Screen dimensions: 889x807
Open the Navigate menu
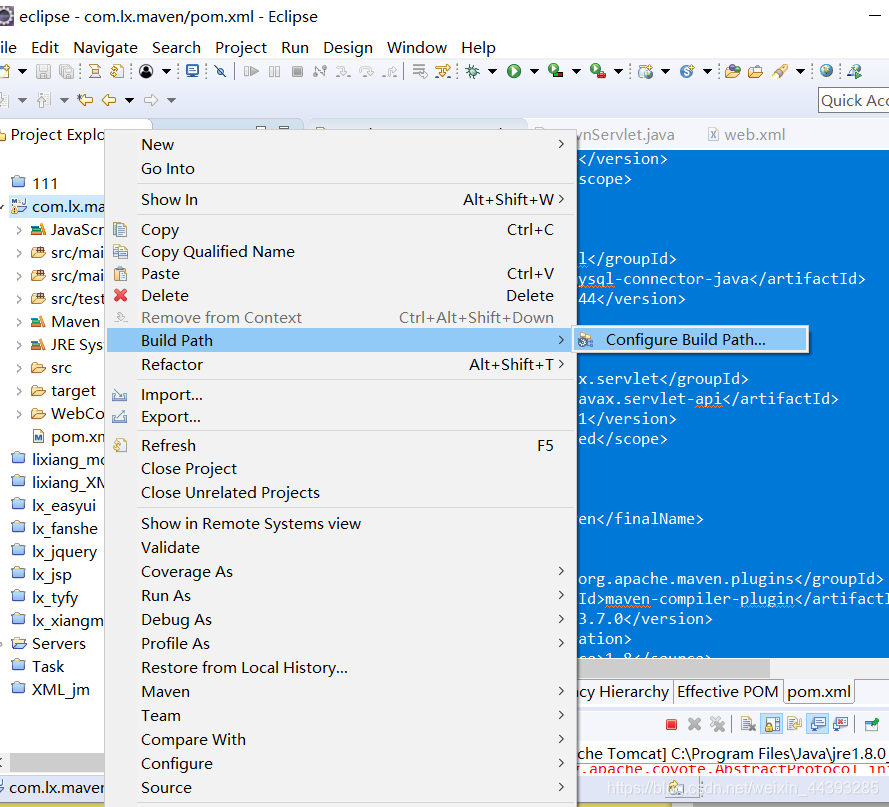tap(105, 48)
